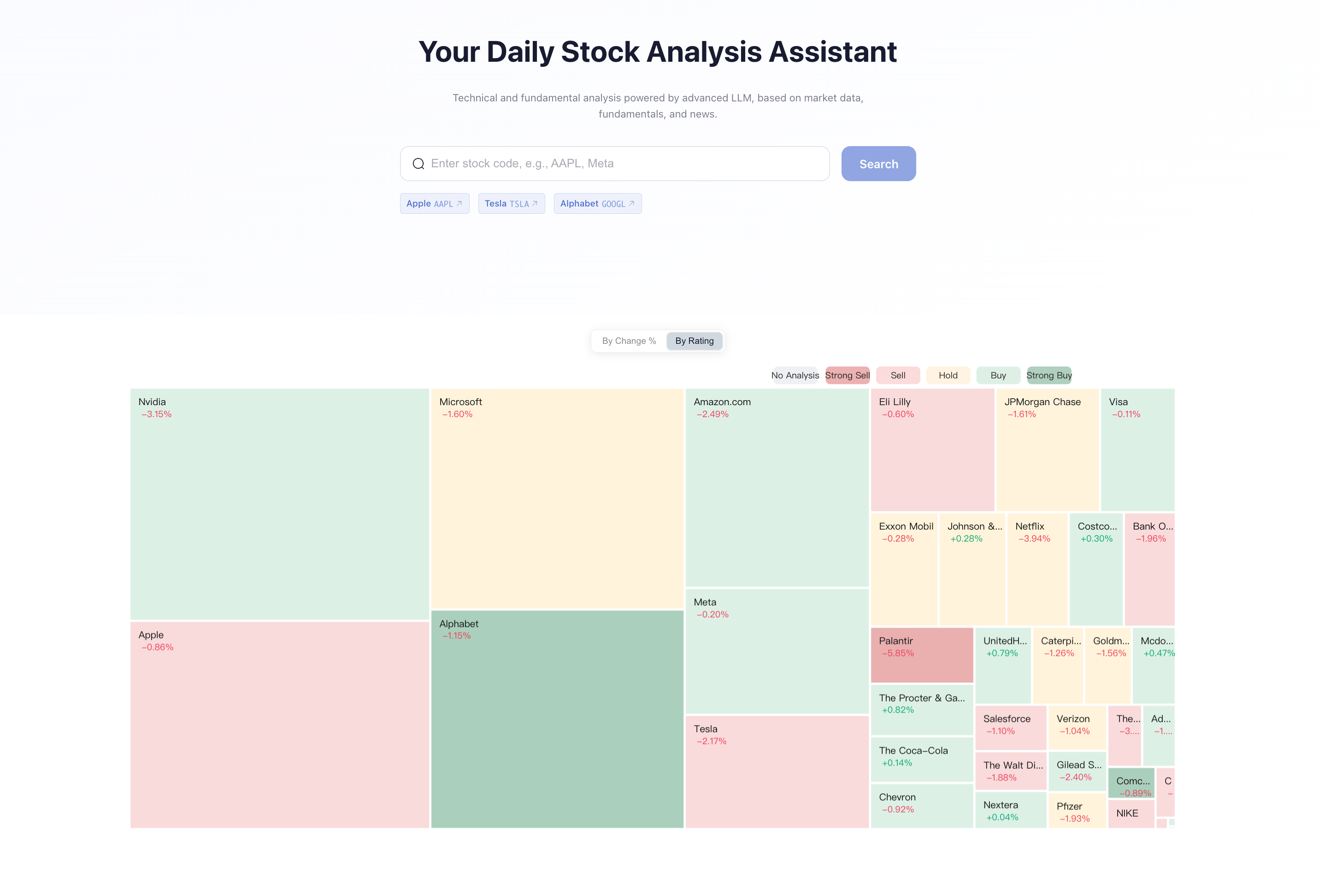
Task: Open the Amazon.com treemap tile
Action: point(777,488)
